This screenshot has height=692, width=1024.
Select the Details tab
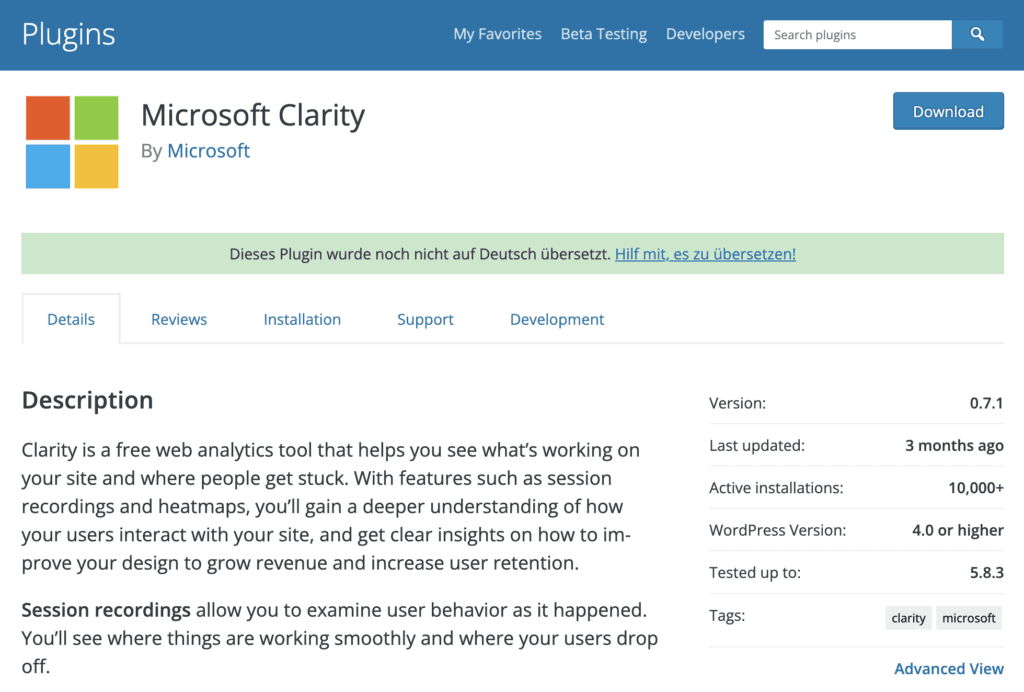[71, 319]
